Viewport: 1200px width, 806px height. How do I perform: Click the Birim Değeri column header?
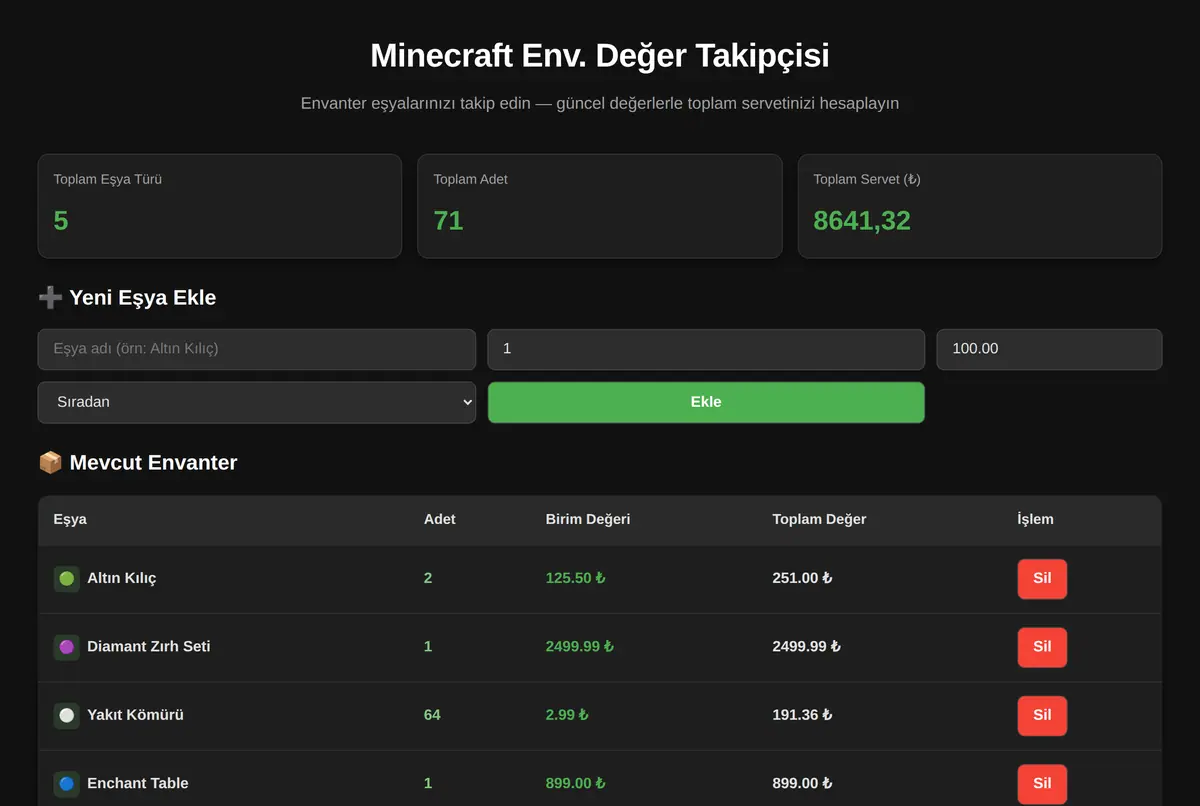[588, 519]
